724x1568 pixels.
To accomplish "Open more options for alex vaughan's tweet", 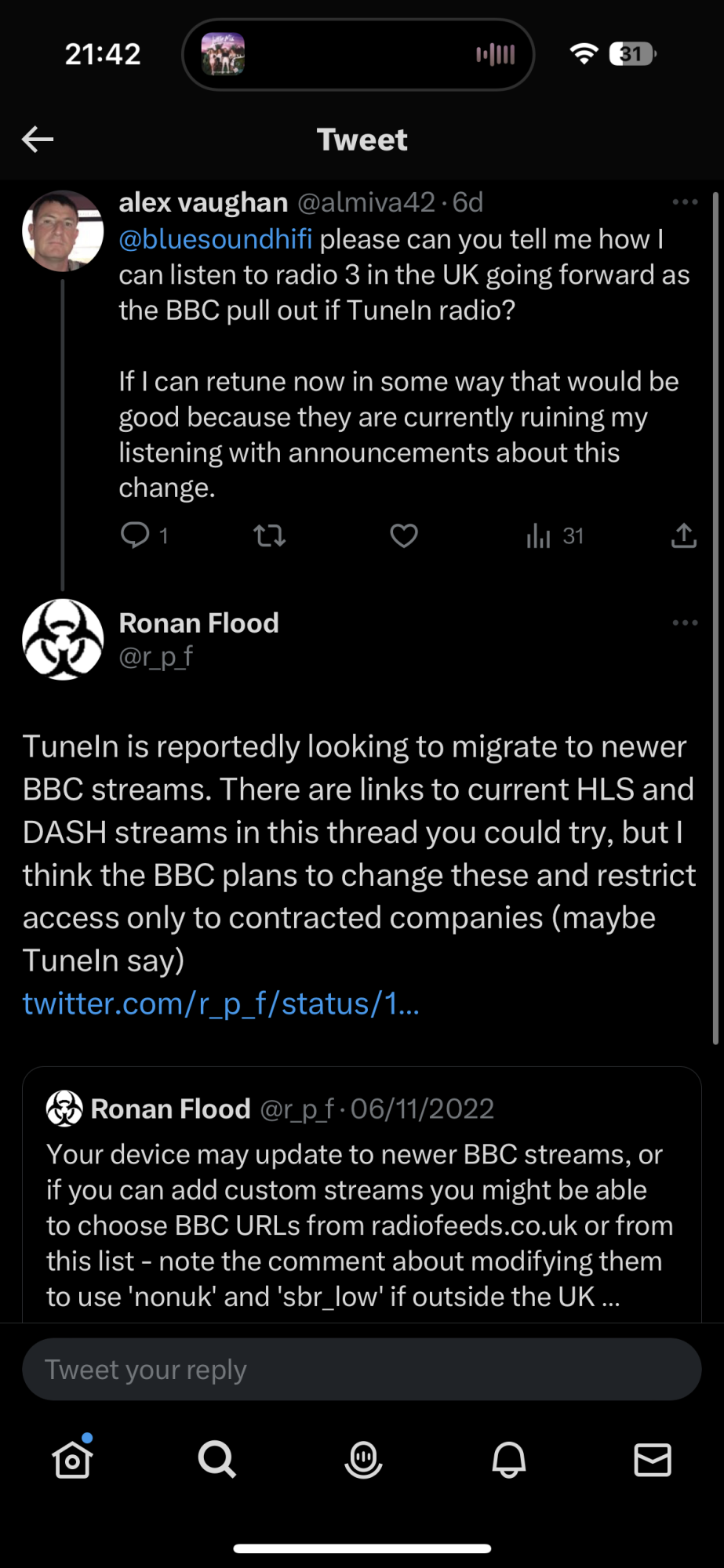I will click(x=685, y=202).
